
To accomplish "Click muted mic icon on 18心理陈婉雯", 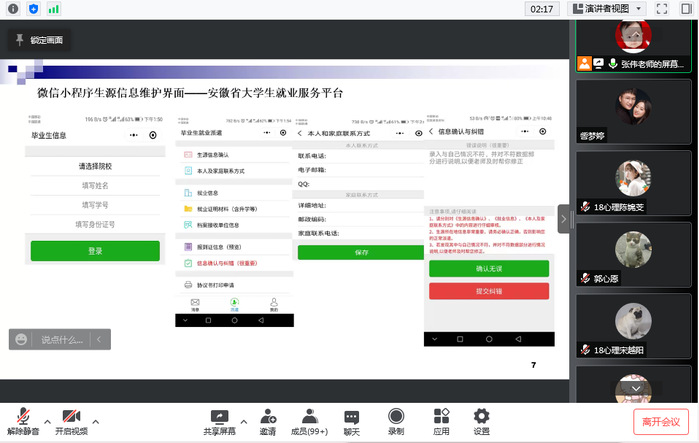I will [x=586, y=207].
